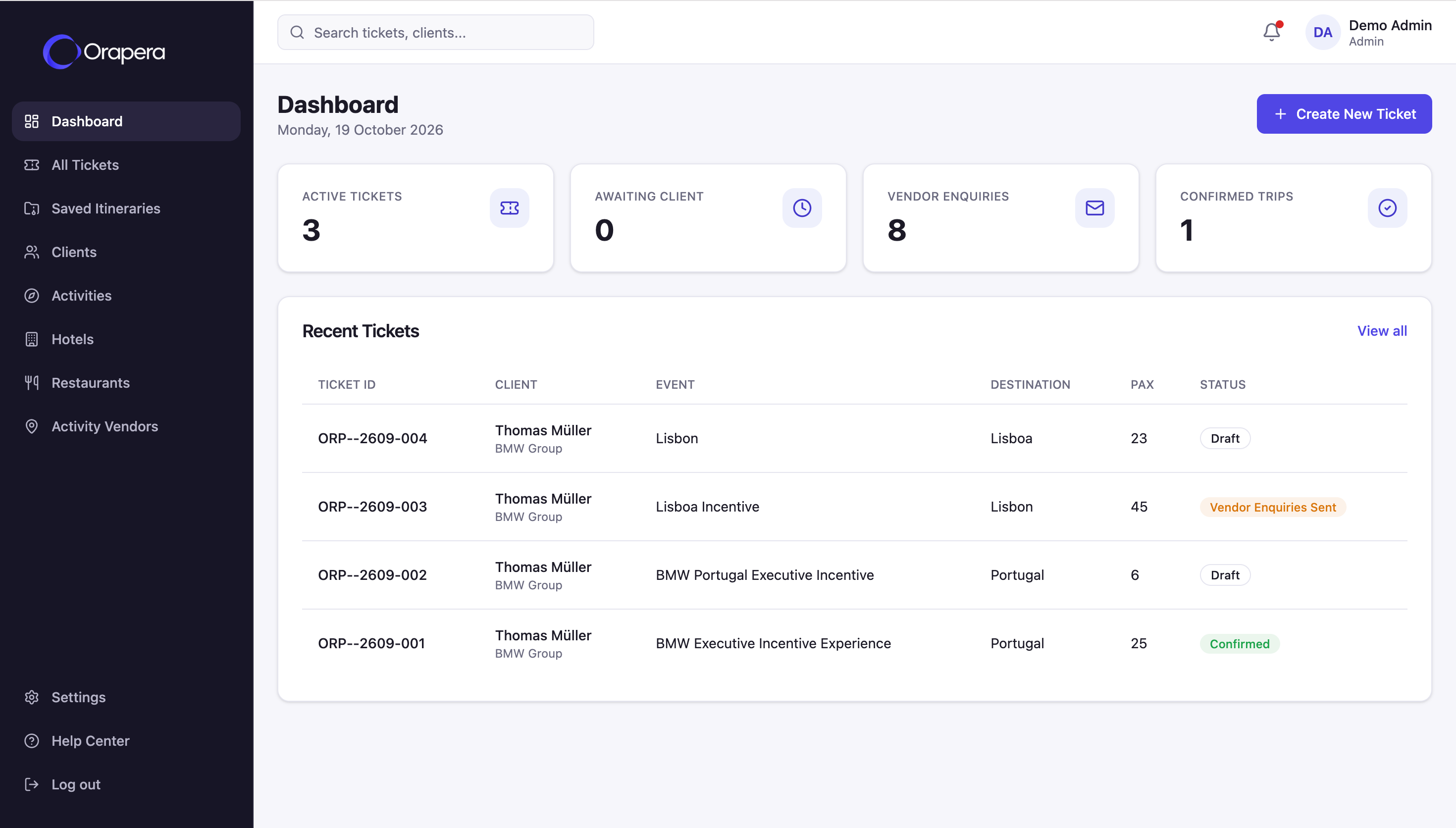Click BMW Executive Incentive Experience event
Viewport: 1456px width, 828px height.
[773, 643]
